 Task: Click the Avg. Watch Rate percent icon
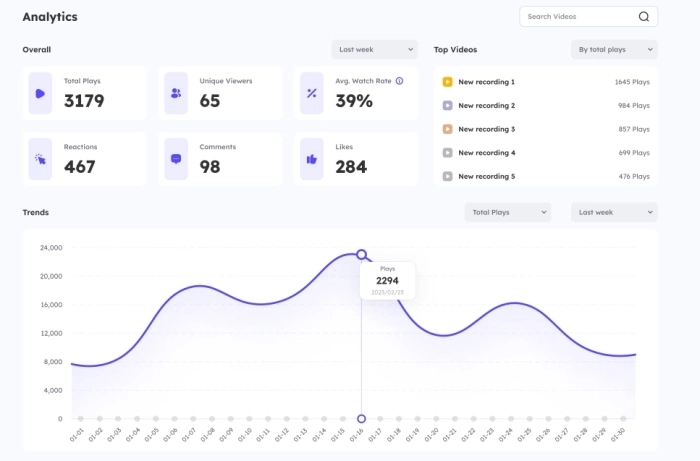(x=312, y=94)
